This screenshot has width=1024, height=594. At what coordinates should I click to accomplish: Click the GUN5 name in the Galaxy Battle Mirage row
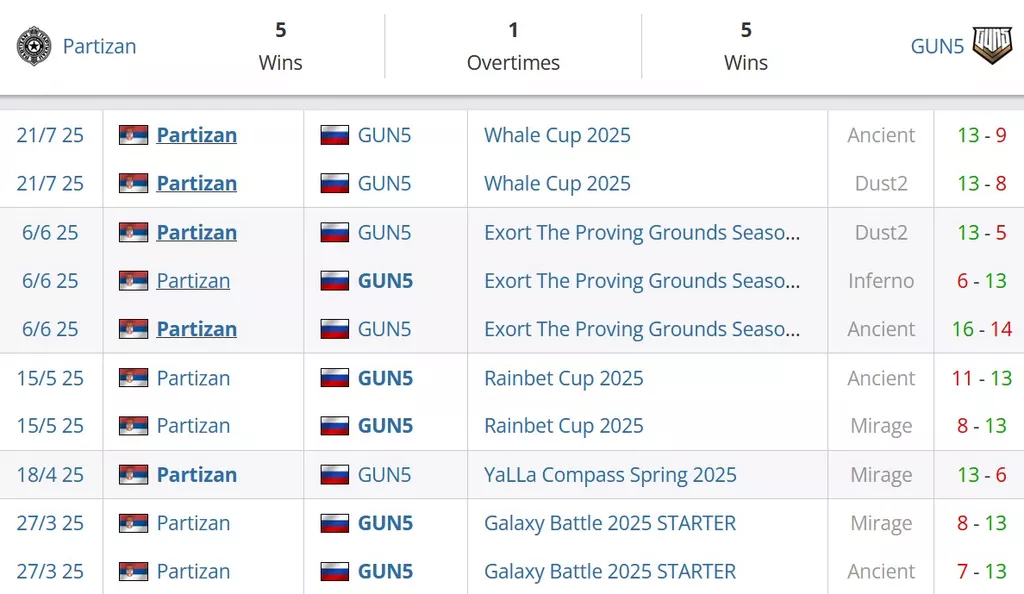[385, 523]
